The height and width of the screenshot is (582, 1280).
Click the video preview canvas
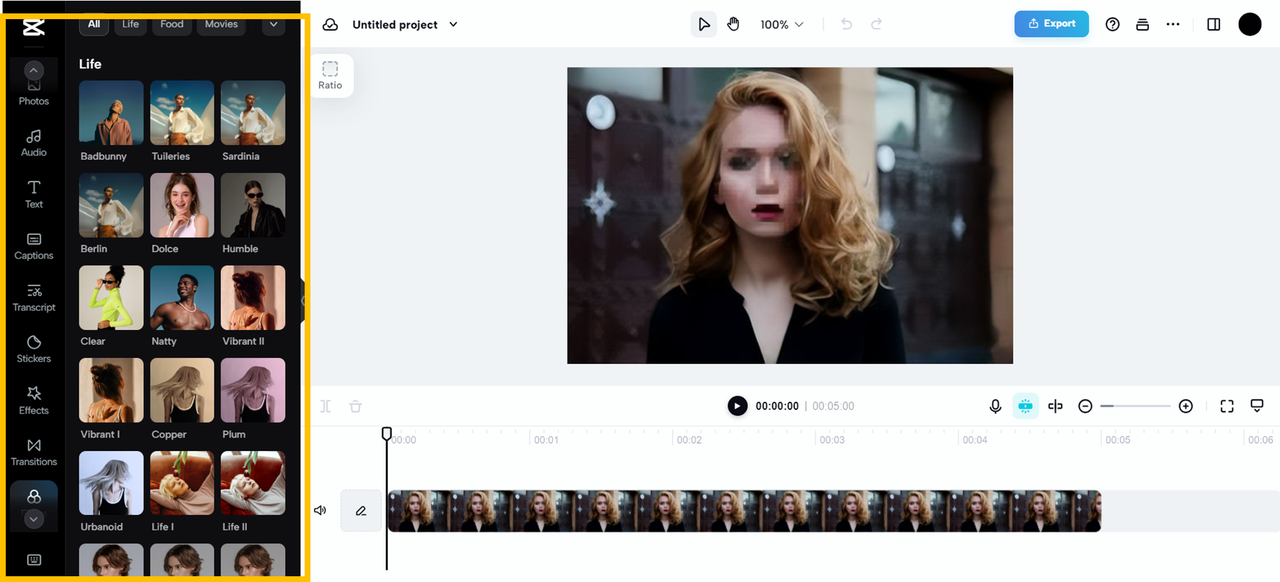point(790,215)
